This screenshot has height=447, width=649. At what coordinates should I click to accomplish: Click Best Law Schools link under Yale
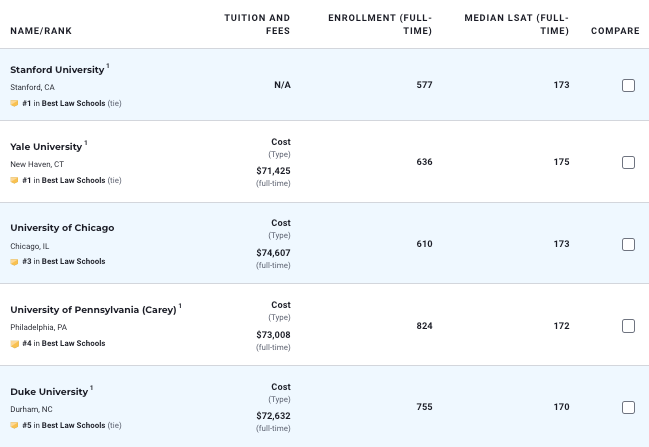pos(73,181)
